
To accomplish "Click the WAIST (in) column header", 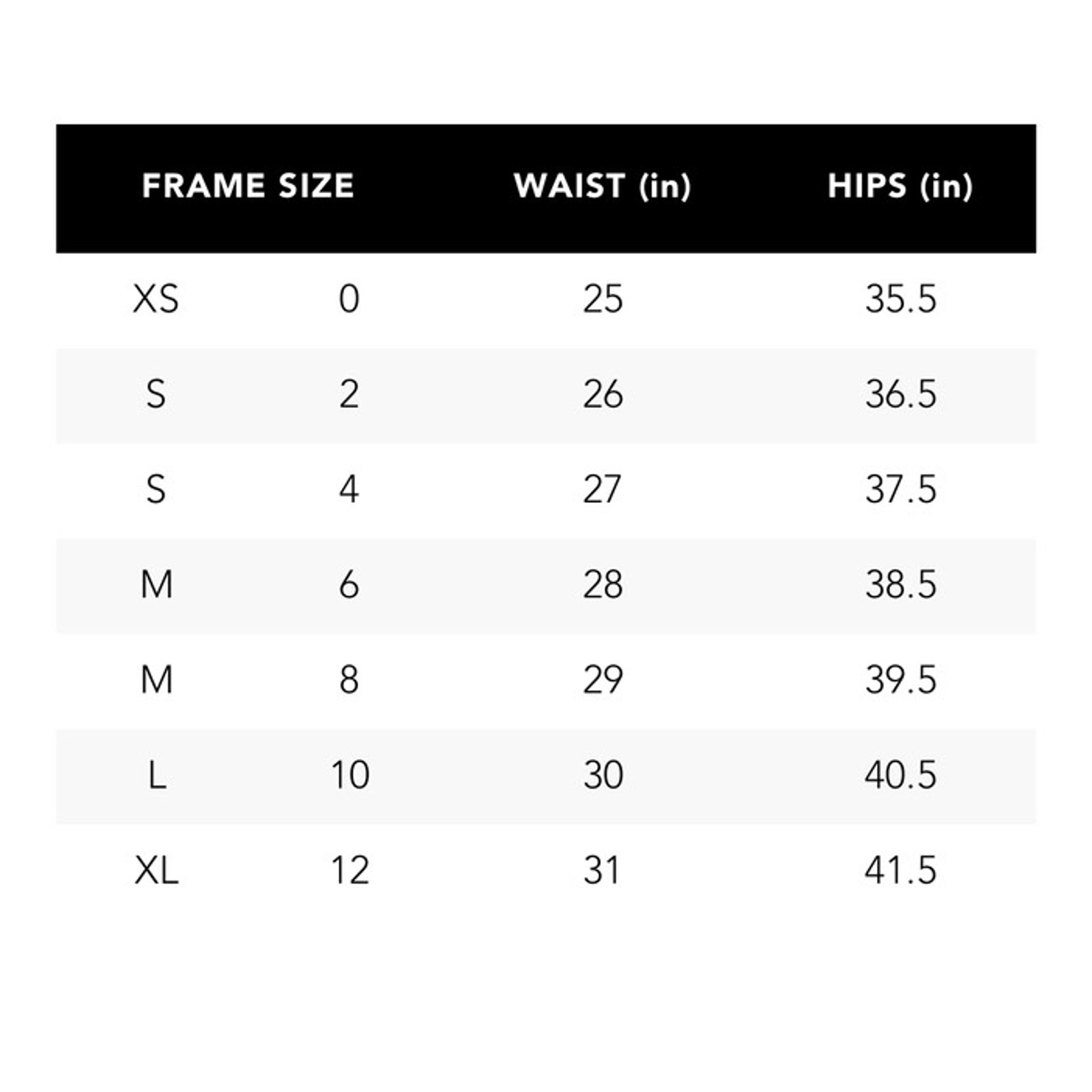I will (602, 186).
